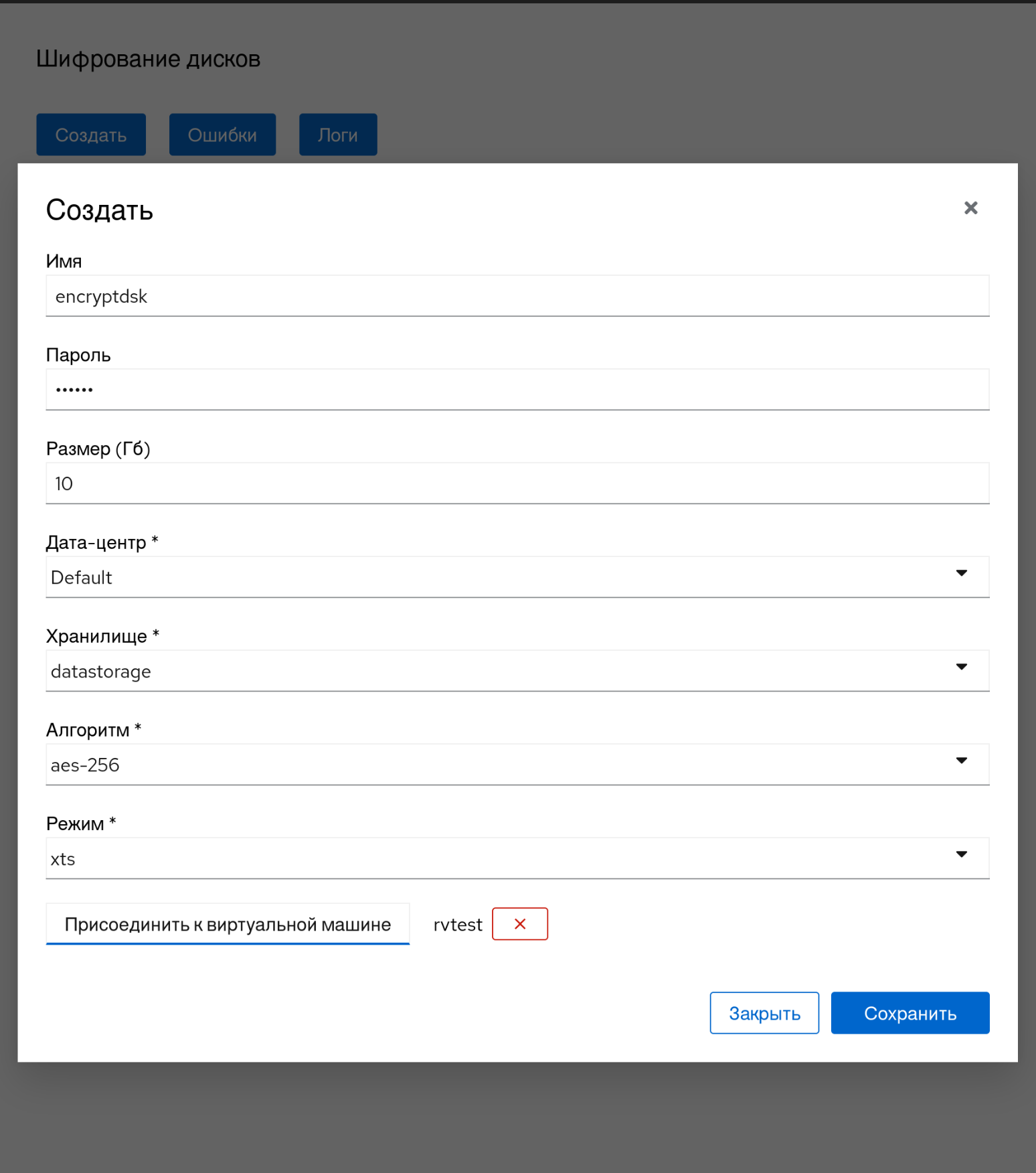Close the Создать dialog with X icon
Image resolution: width=1036 pixels, height=1173 pixels.
click(970, 208)
